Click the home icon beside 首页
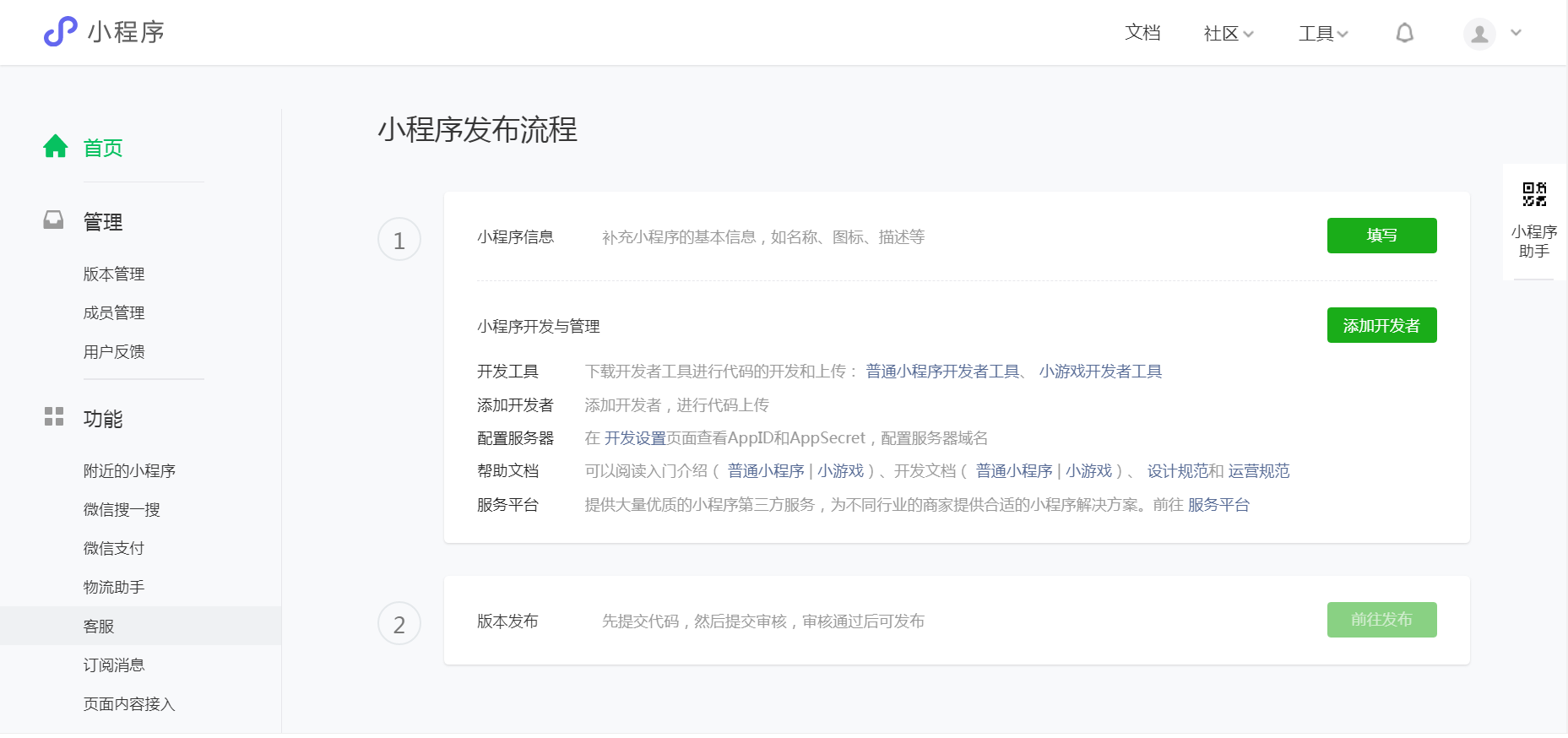1568x738 pixels. click(x=56, y=146)
